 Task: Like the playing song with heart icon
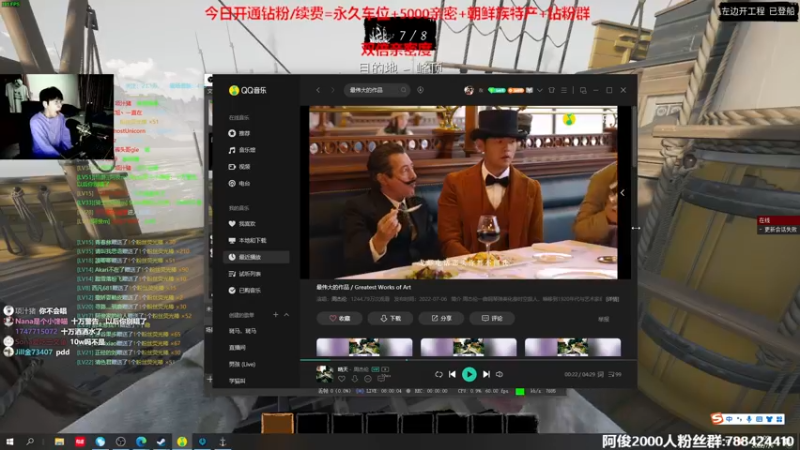pos(342,379)
